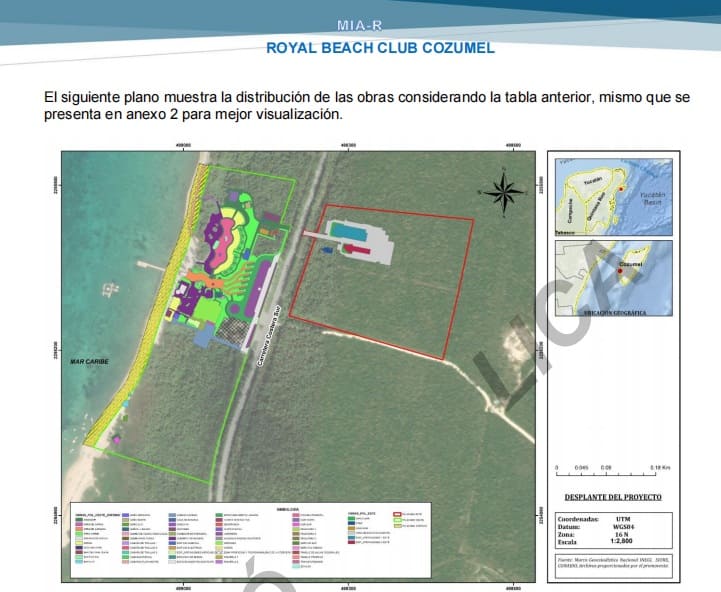Click the Yucatán peninsula inset map thumbnail

[x=613, y=196]
